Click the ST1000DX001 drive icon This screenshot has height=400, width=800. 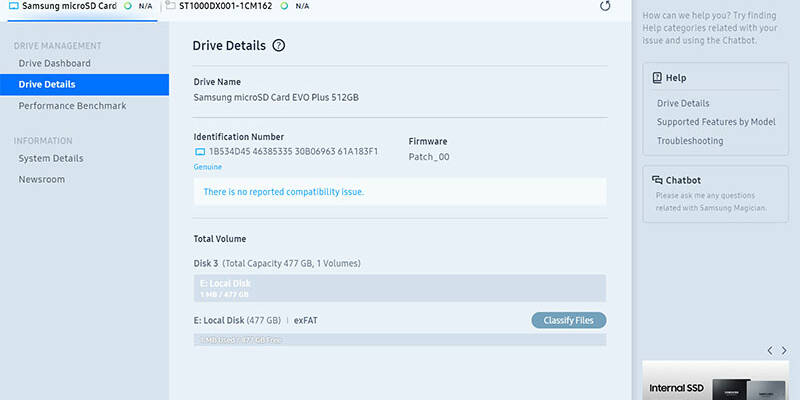coord(170,6)
